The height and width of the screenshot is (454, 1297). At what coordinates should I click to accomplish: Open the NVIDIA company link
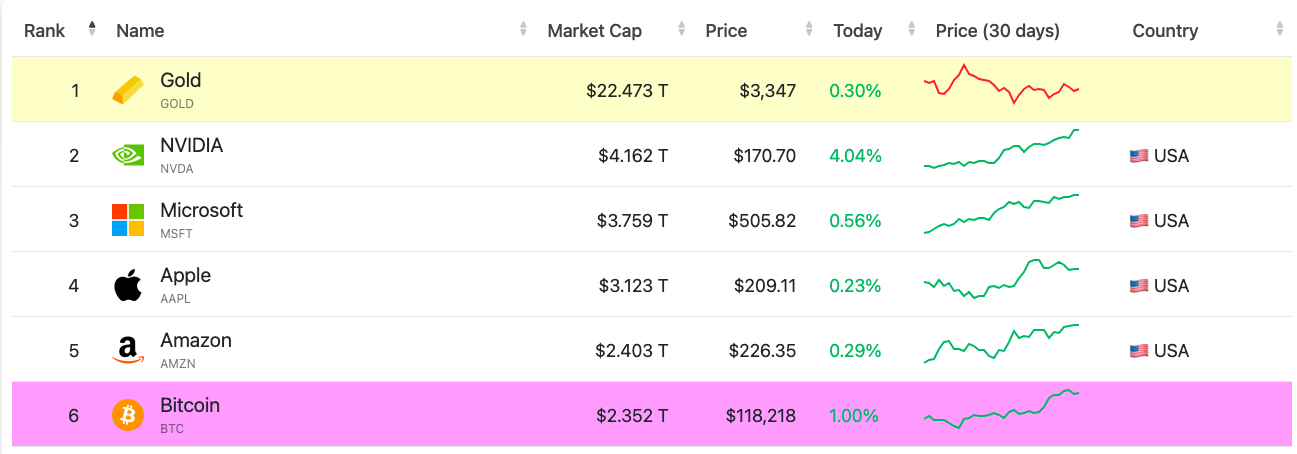(x=192, y=145)
